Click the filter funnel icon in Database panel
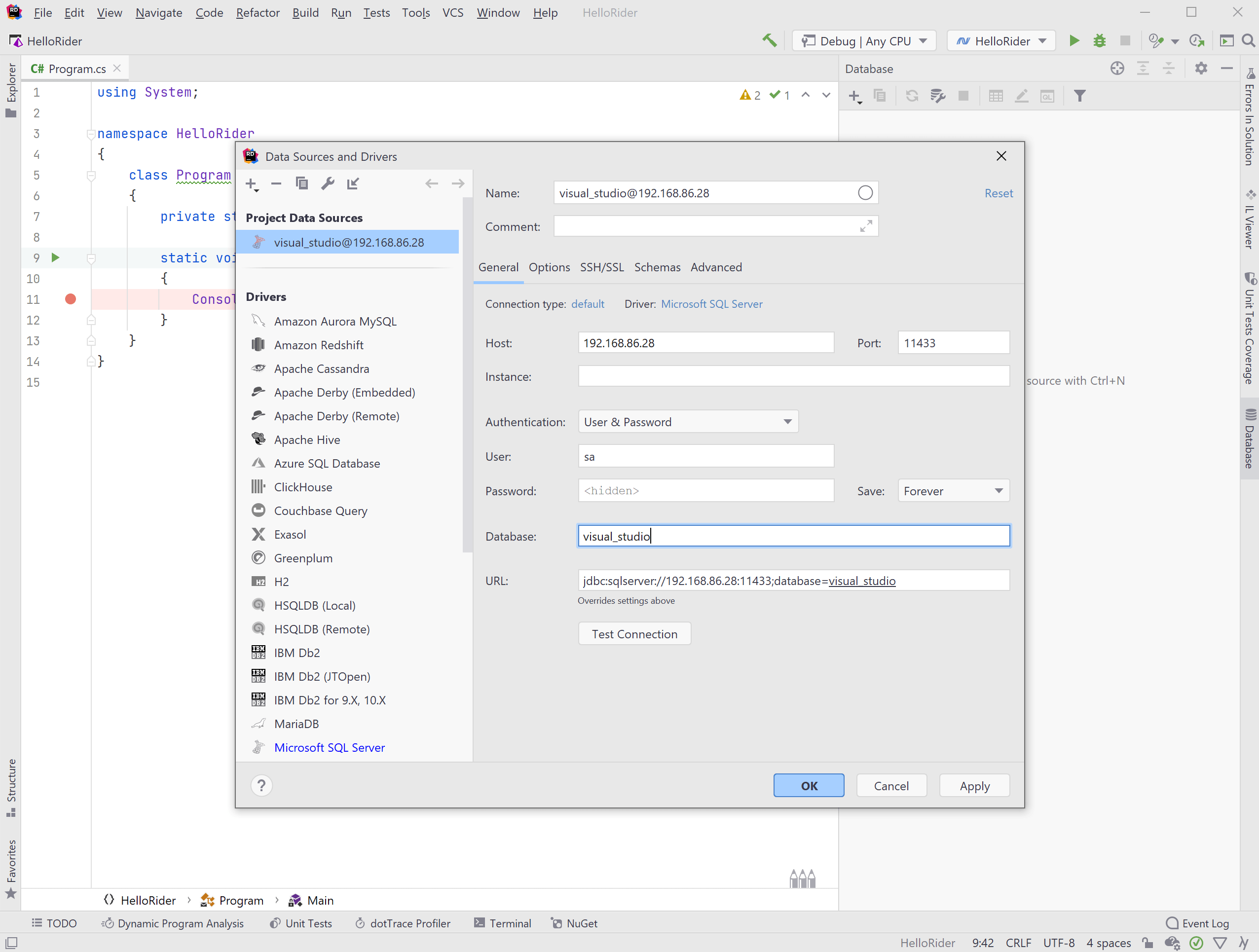The image size is (1259, 952). pos(1079,96)
